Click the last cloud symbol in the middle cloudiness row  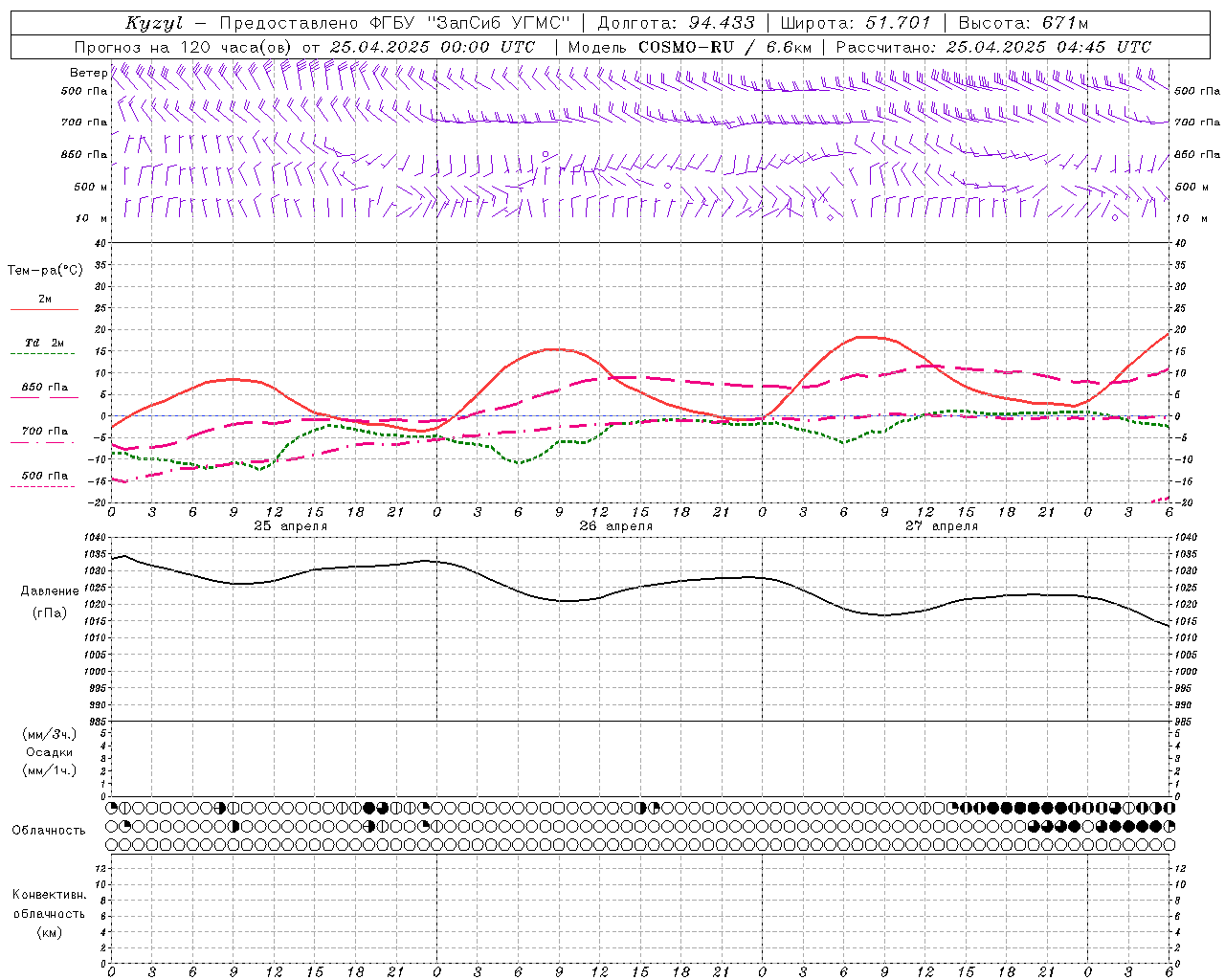(1169, 826)
